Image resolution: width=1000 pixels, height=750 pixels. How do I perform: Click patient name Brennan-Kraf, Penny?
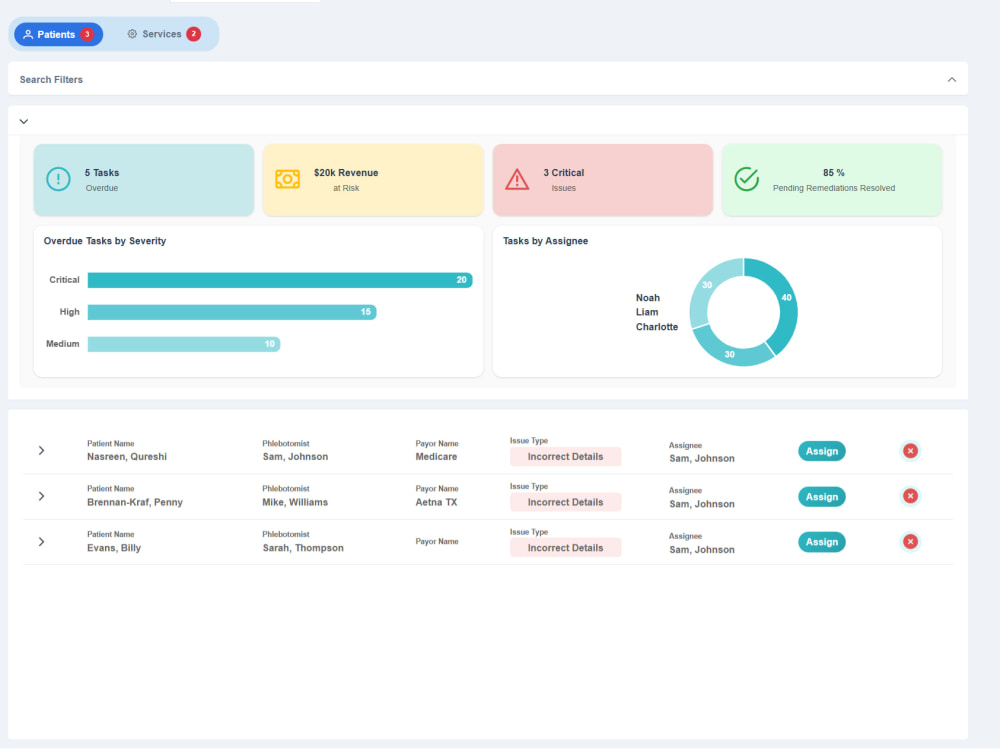point(135,503)
